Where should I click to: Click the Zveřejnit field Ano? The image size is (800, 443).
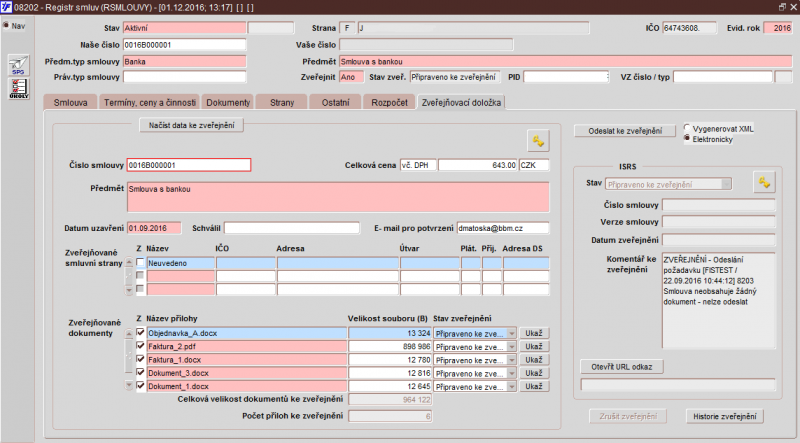(x=352, y=77)
